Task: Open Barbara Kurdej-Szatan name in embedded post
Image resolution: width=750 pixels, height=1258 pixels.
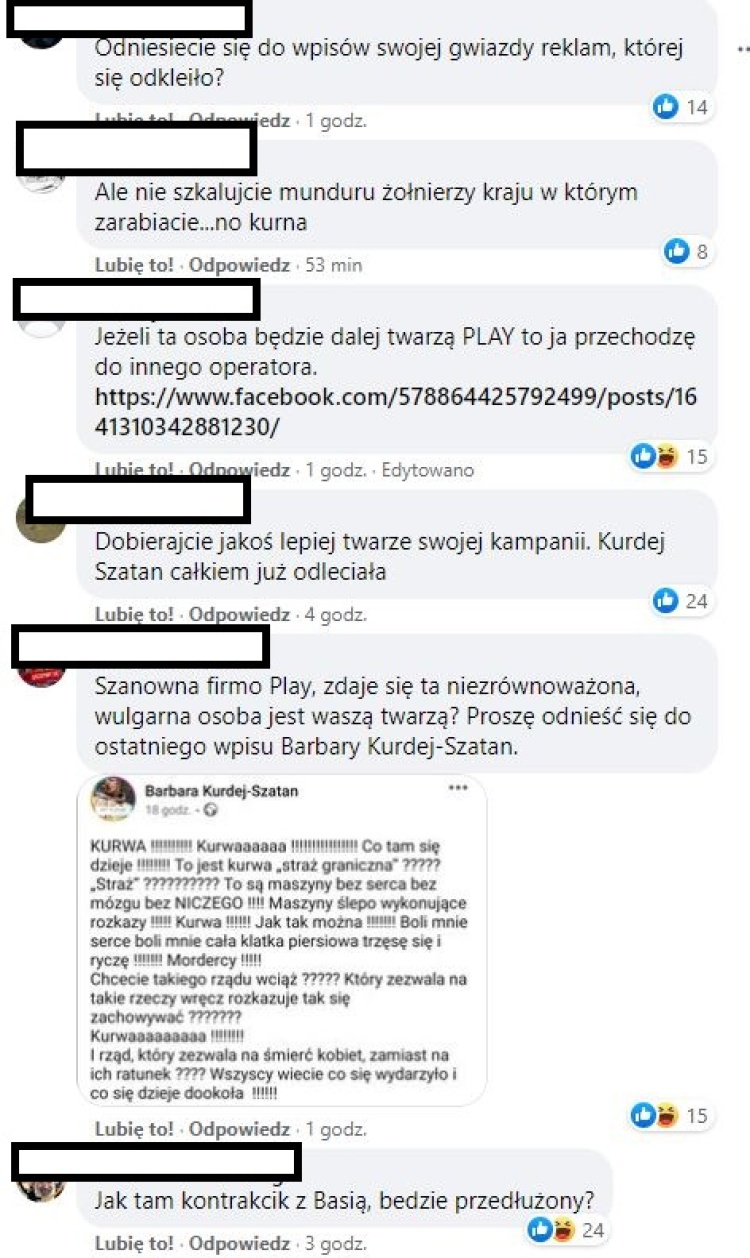Action: pos(222,791)
